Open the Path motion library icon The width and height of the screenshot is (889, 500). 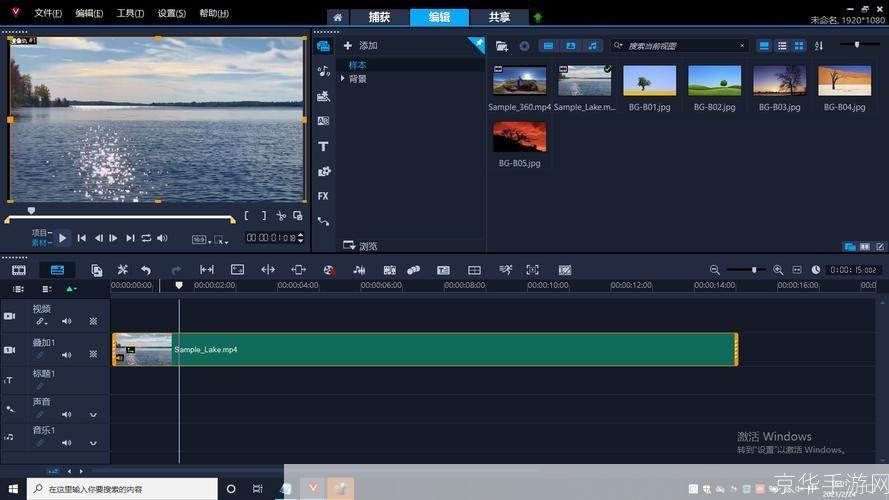pyautogui.click(x=323, y=221)
